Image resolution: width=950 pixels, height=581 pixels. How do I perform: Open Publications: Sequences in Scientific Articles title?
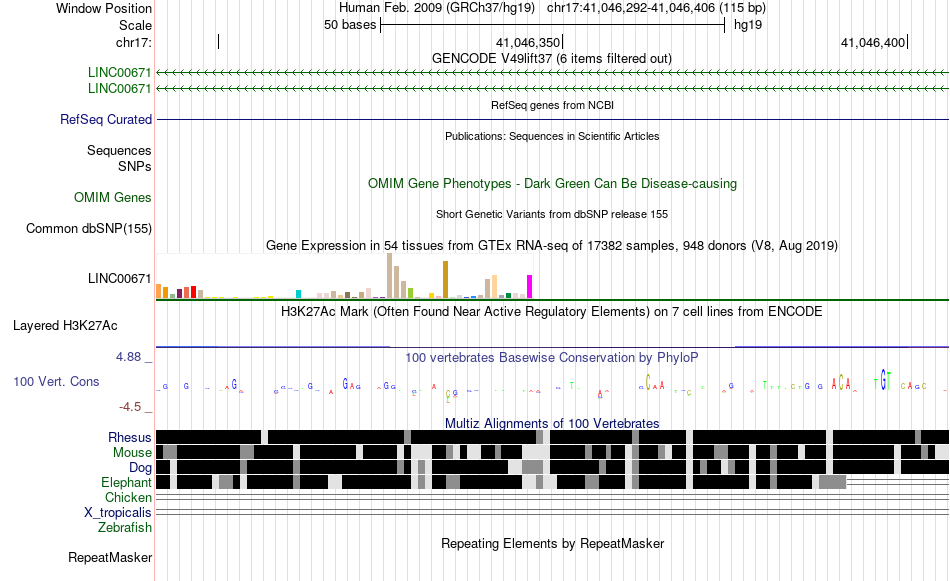[552, 136]
